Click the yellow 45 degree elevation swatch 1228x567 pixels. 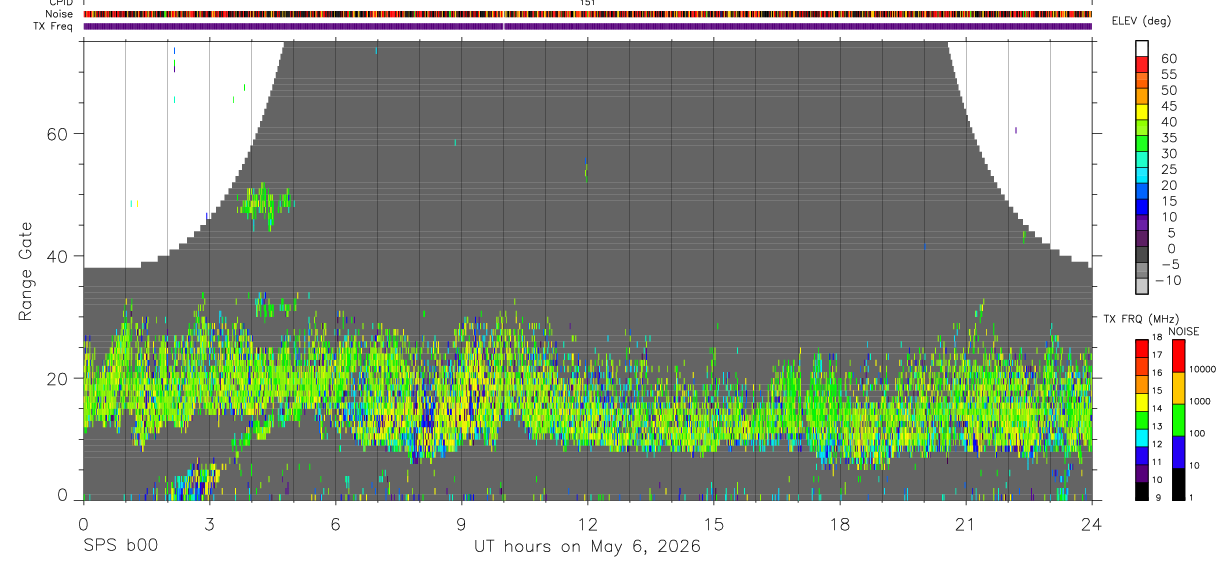(x=1143, y=112)
